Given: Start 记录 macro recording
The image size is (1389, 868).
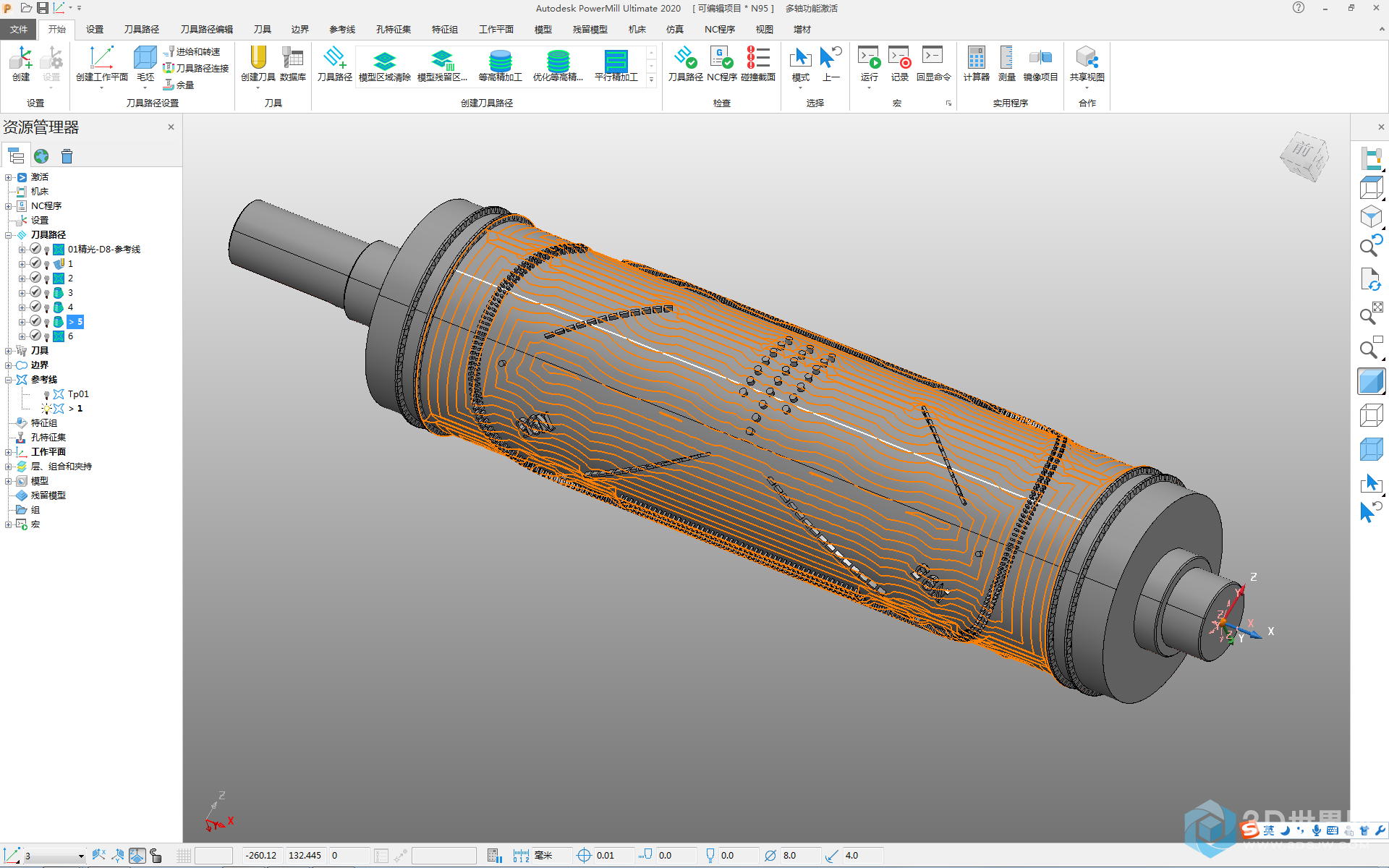Looking at the screenshot, I should coord(899,64).
